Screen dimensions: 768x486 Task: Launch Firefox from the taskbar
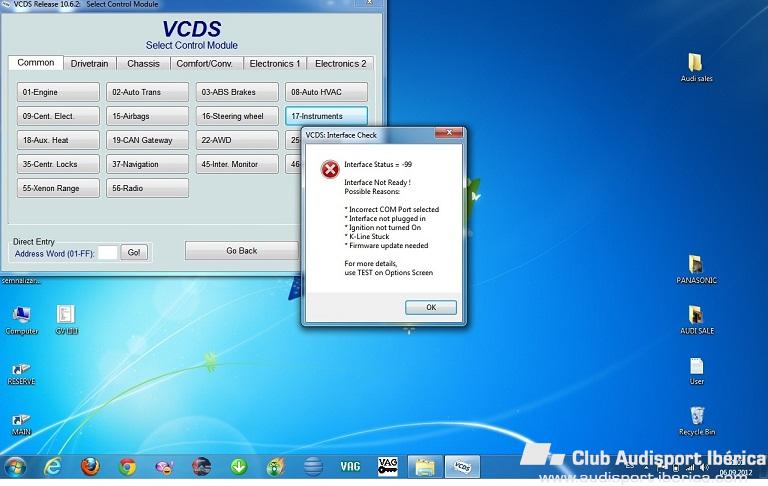[90, 466]
